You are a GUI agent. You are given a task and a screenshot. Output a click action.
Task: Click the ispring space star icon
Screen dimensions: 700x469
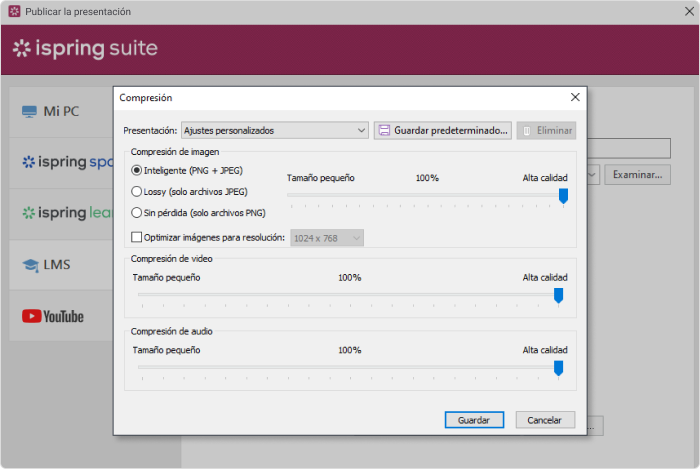point(29,162)
